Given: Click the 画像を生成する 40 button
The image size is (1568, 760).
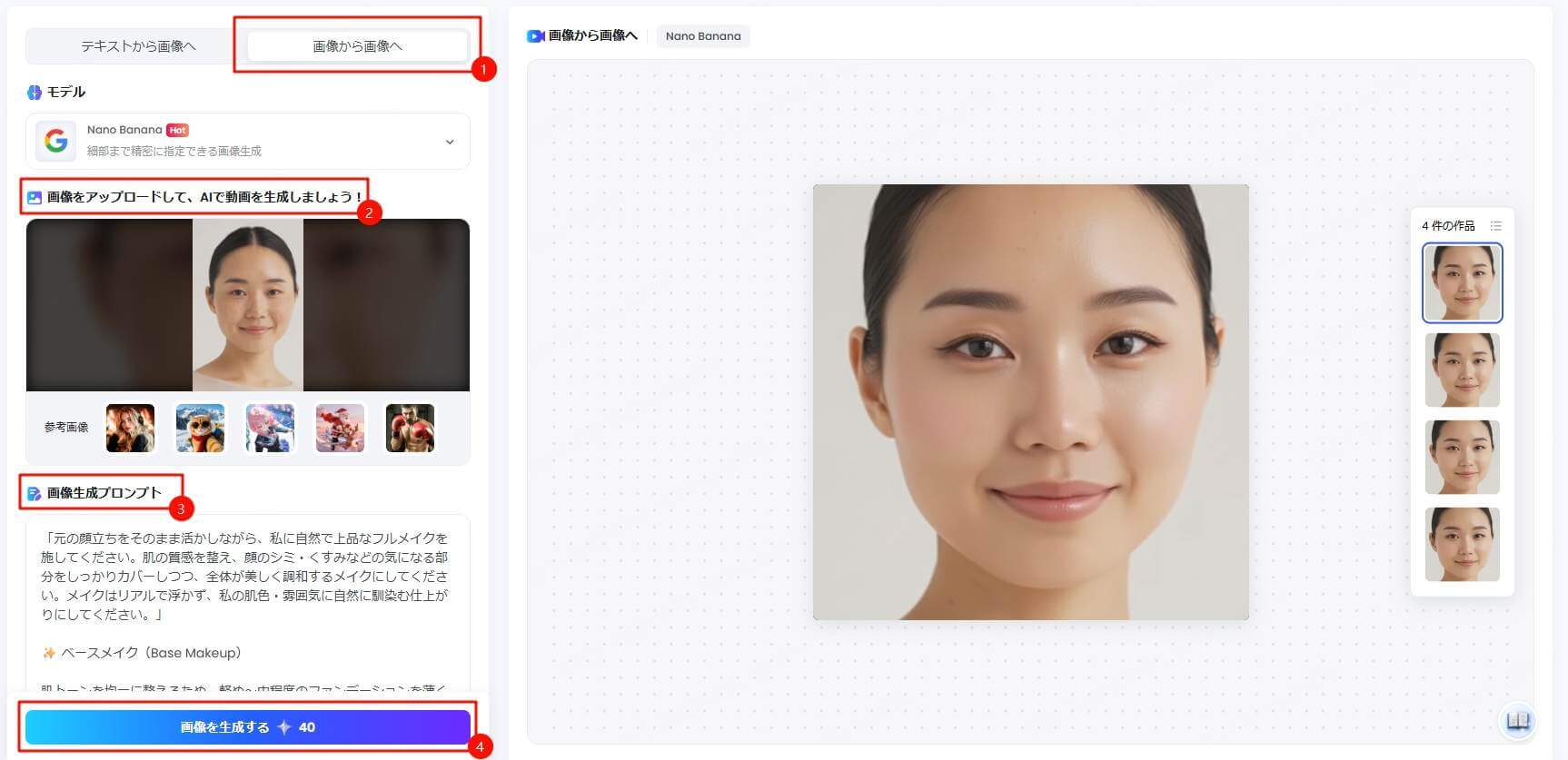Looking at the screenshot, I should pyautogui.click(x=248, y=727).
